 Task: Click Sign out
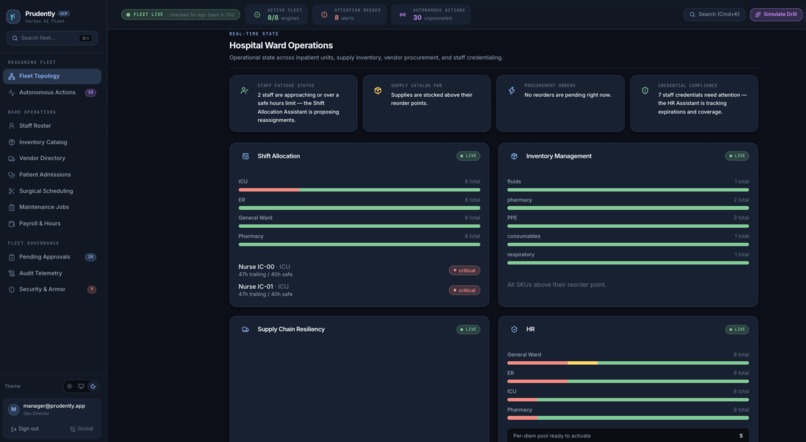25,429
